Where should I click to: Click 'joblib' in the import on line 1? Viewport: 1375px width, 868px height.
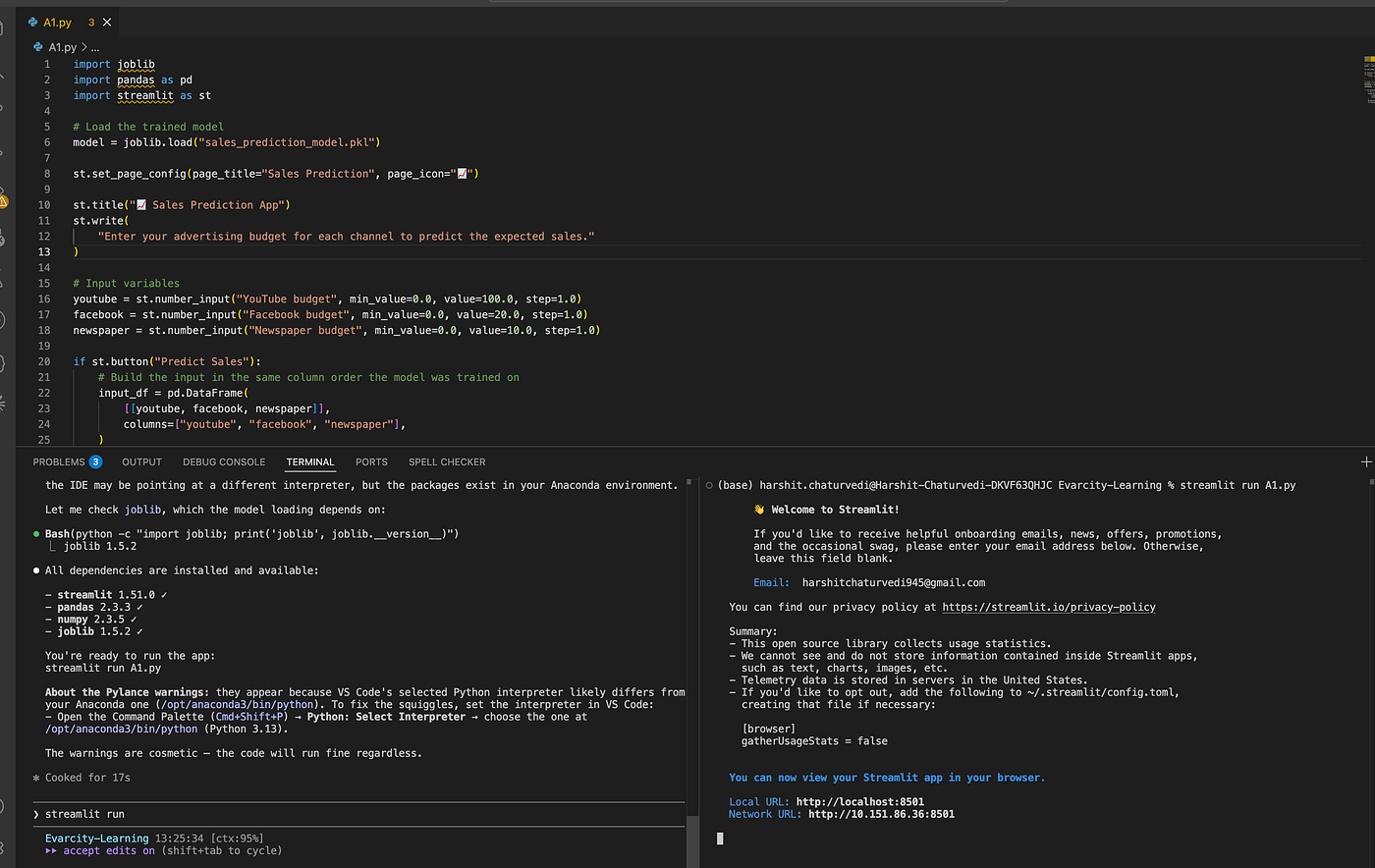[136, 64]
